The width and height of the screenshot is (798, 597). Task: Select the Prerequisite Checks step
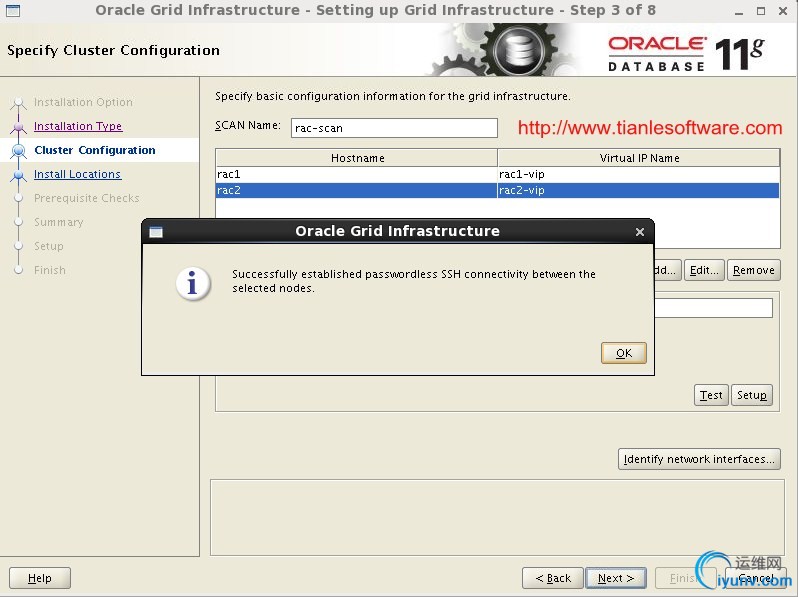tap(87, 198)
